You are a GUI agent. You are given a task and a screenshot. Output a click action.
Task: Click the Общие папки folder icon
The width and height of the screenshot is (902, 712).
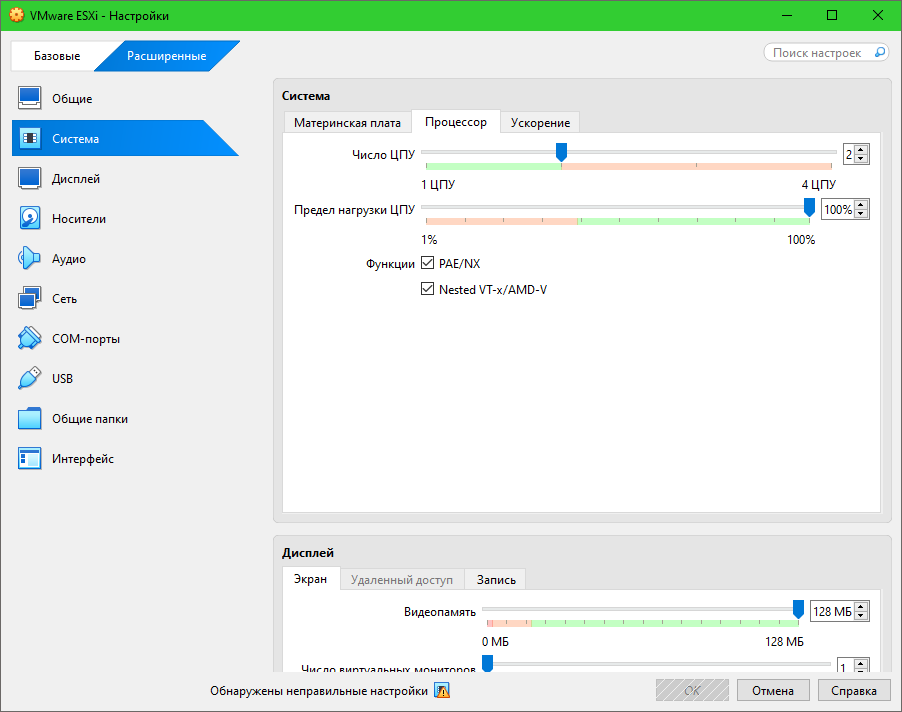tap(30, 419)
